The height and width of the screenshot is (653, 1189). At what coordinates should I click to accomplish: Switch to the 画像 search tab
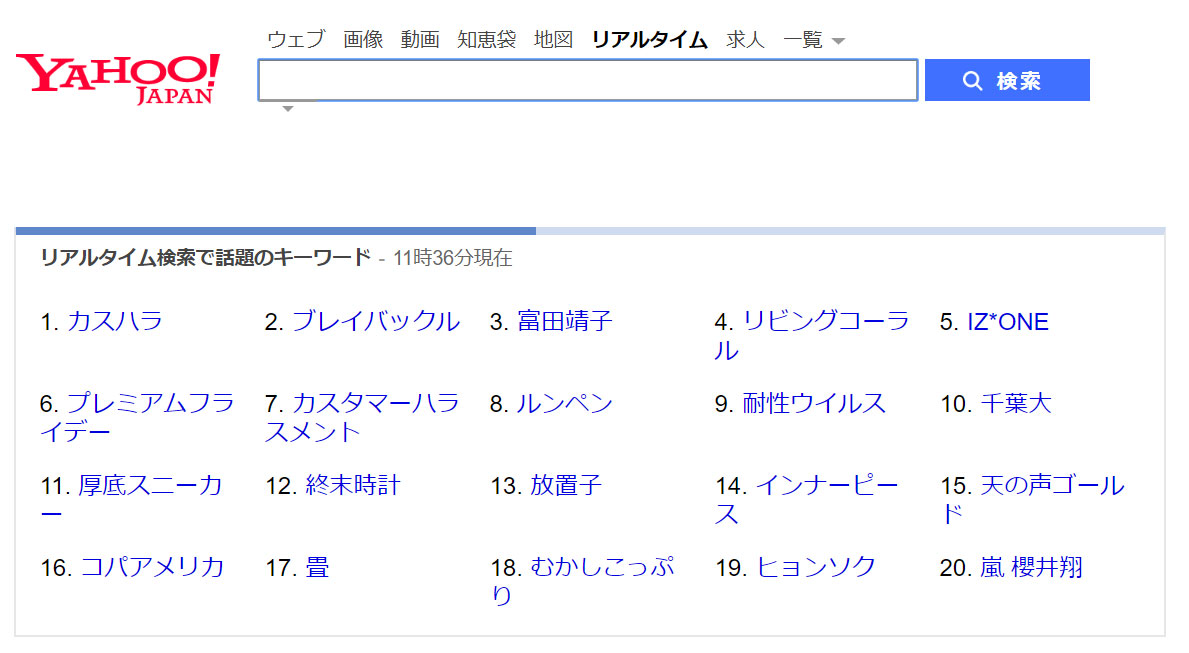[x=362, y=39]
